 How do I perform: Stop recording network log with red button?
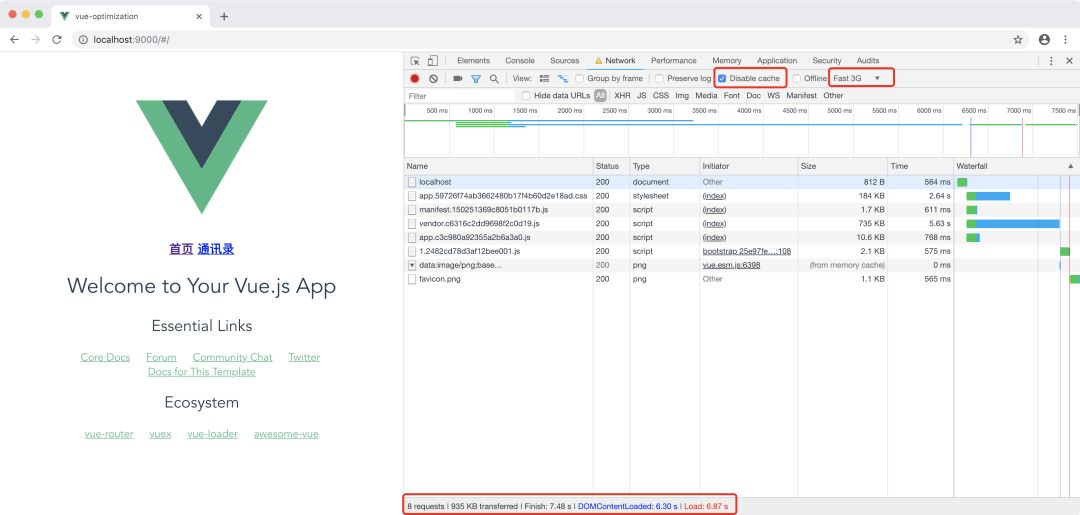pos(415,78)
